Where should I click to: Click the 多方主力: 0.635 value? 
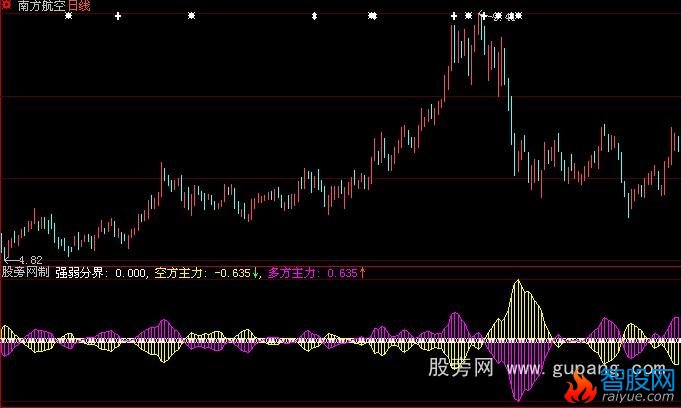(x=312, y=273)
